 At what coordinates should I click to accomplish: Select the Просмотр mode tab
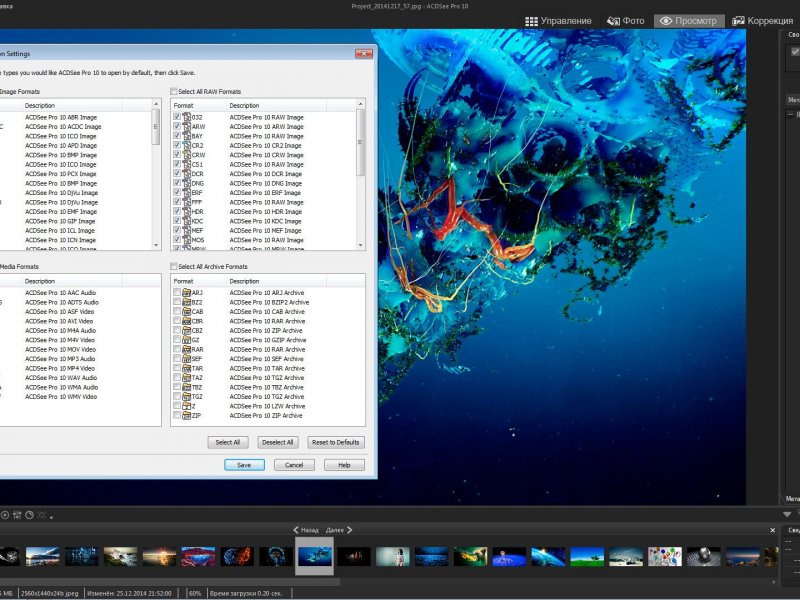(x=689, y=21)
